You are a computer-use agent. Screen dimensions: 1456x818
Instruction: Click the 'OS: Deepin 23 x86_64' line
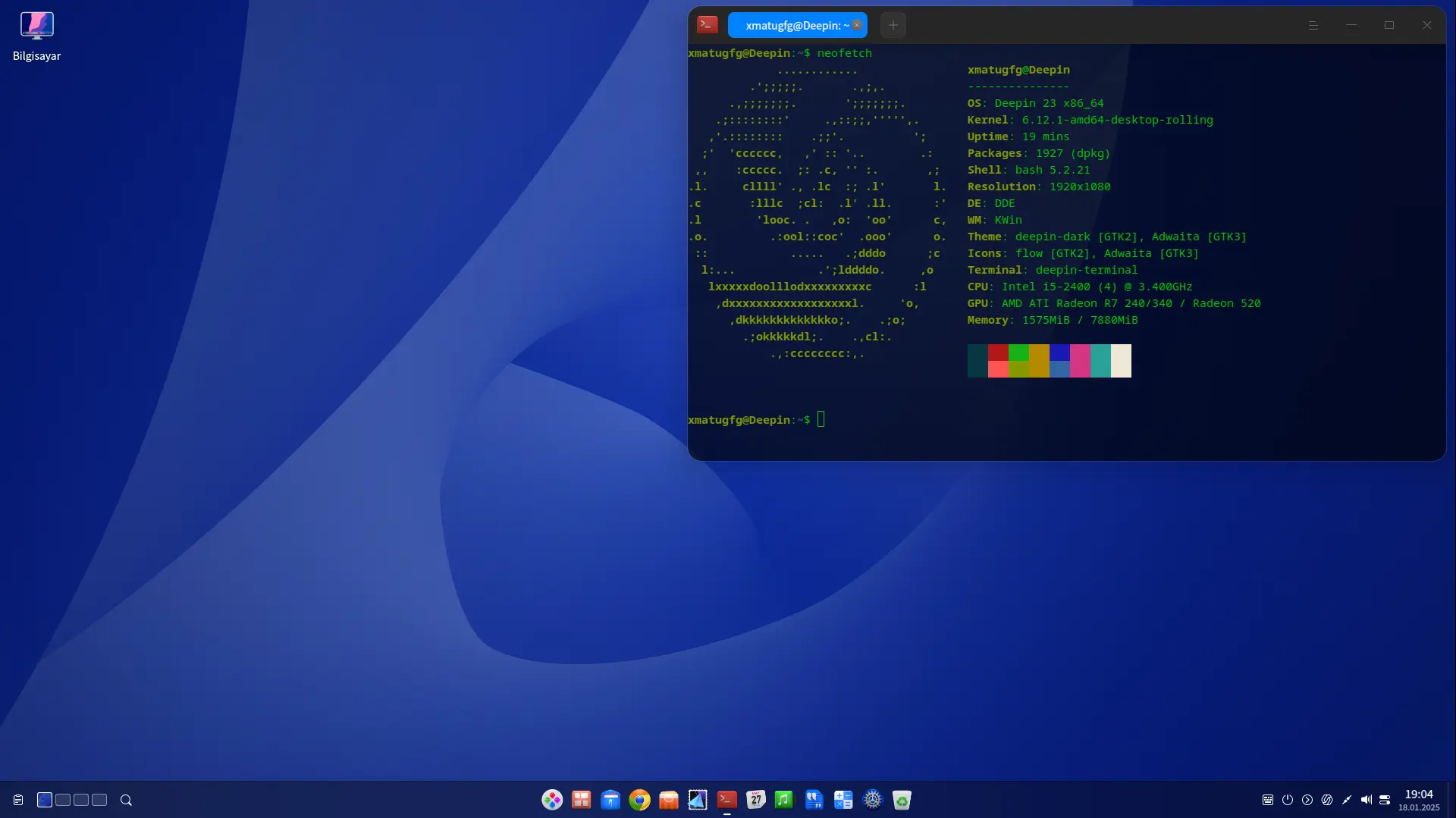tap(1035, 103)
